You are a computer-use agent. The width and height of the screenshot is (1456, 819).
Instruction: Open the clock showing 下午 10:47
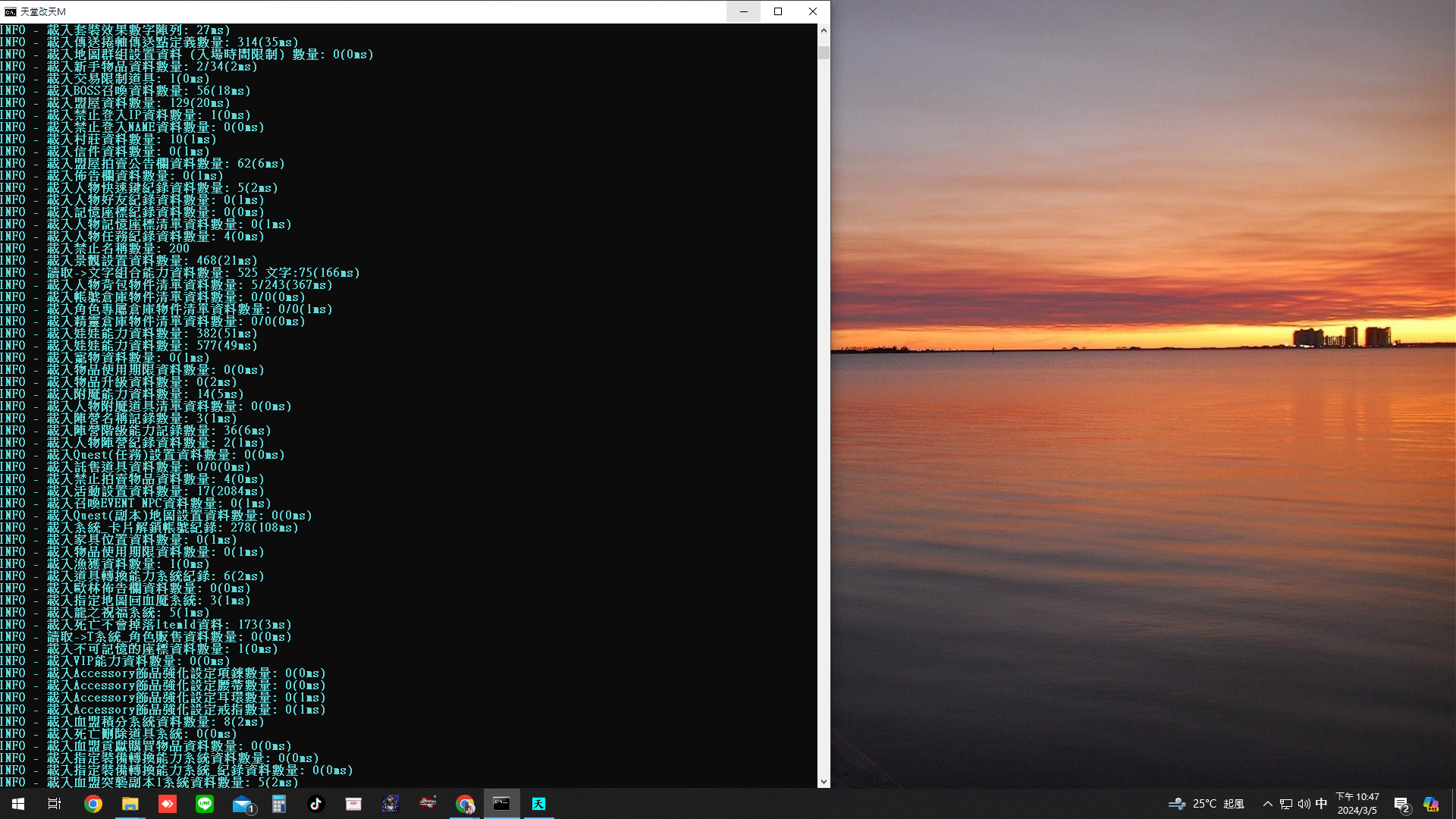[1357, 804]
